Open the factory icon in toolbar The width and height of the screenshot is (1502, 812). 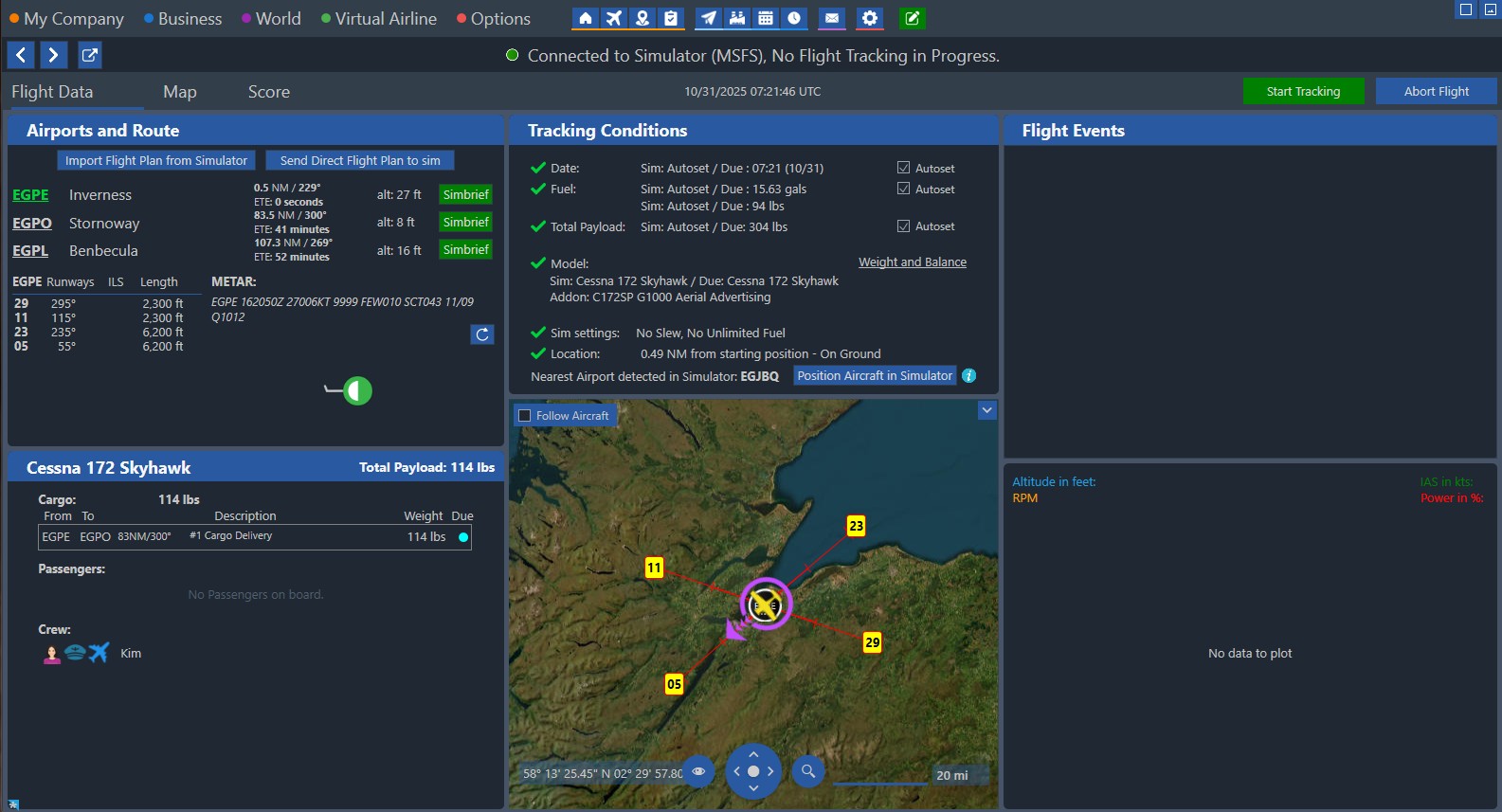coord(737,18)
